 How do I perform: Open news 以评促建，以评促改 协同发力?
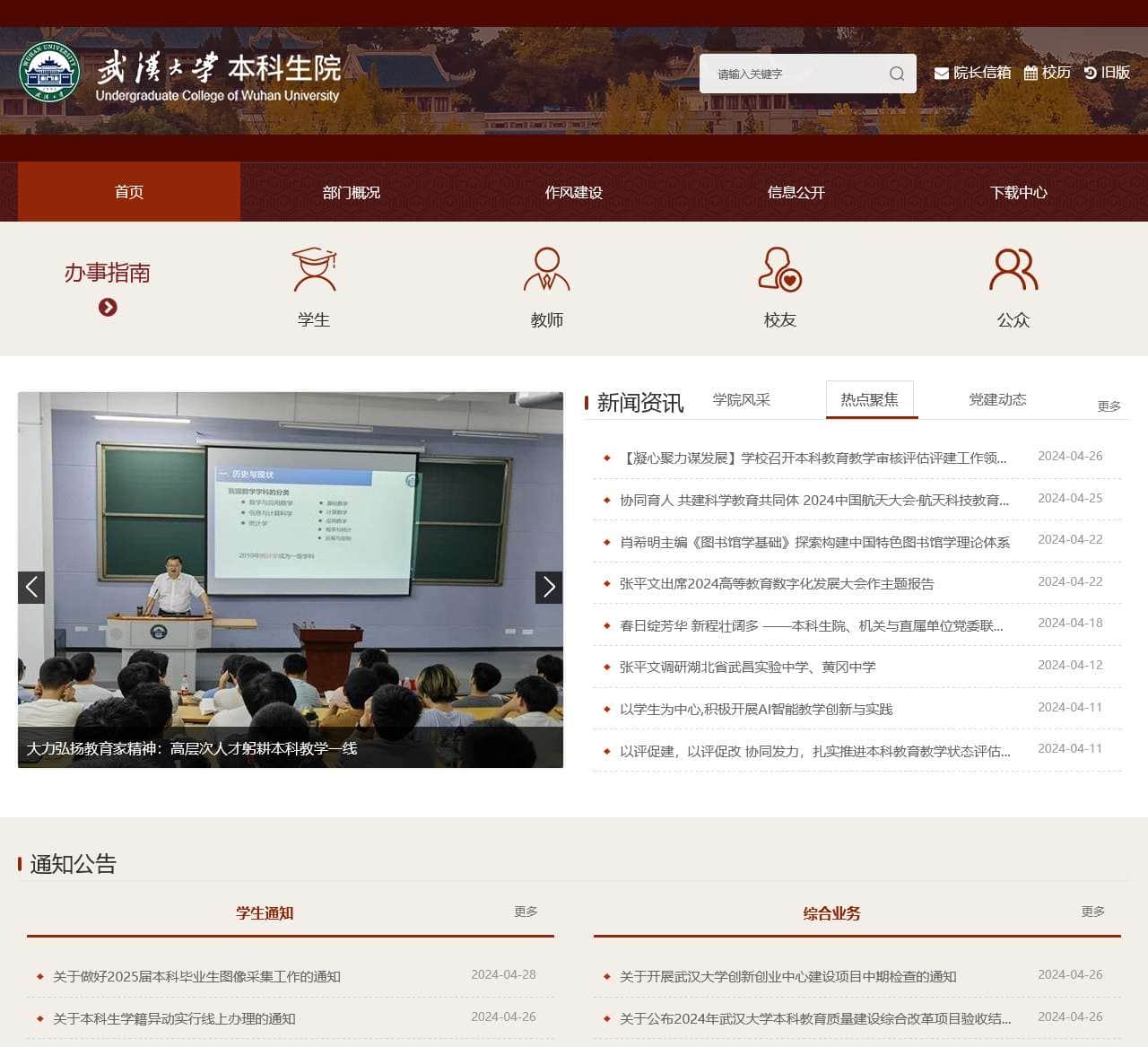[x=815, y=752]
